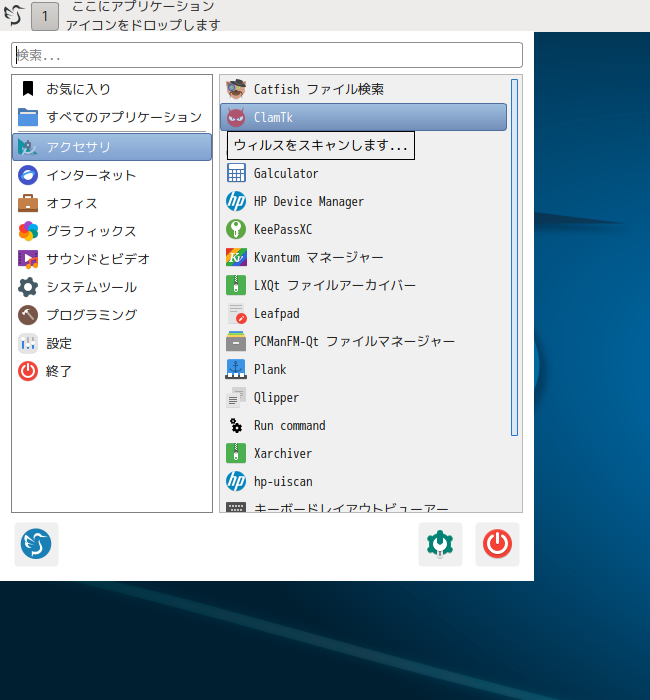Screen dimensions: 650x700
Task: Click the オフィス briefcase icon
Action: (x=28, y=203)
